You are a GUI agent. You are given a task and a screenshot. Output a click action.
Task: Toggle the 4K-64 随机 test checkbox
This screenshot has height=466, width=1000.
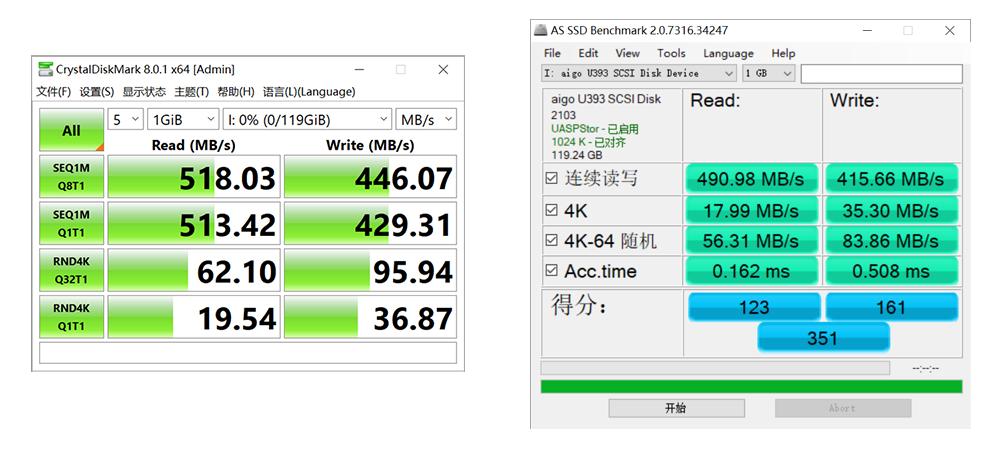click(x=552, y=240)
